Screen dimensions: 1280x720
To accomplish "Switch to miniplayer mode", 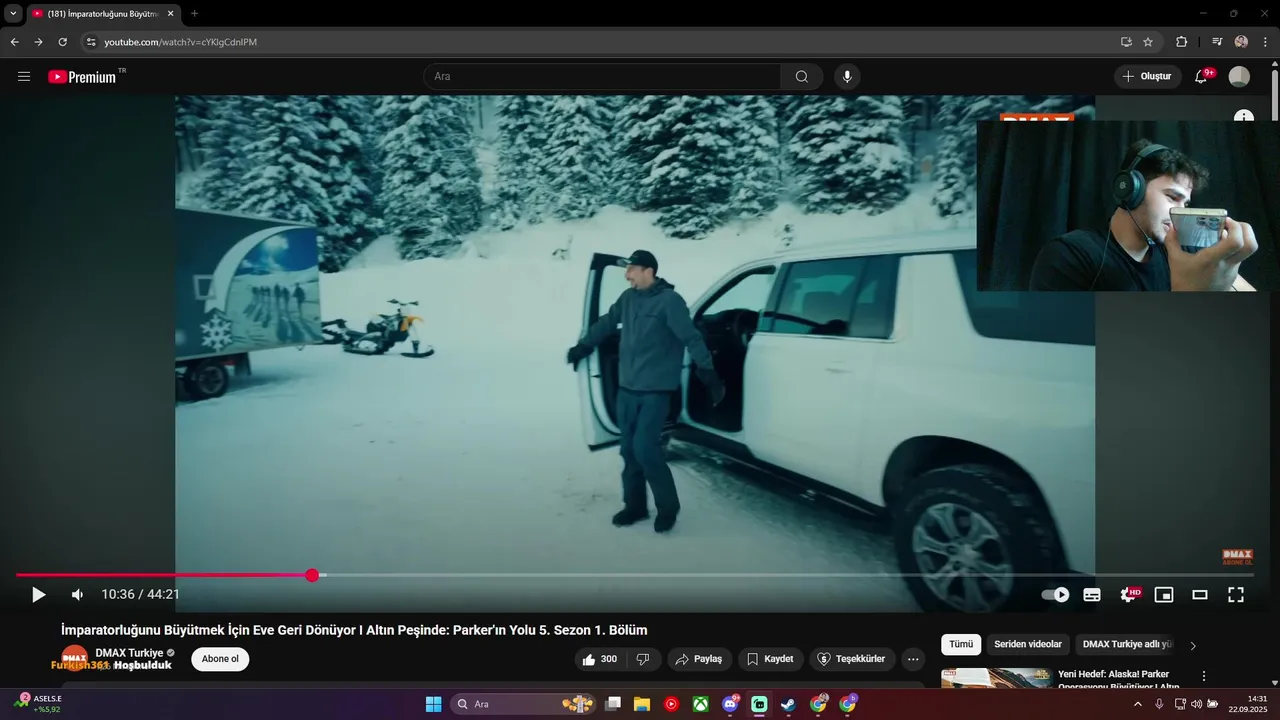I will (1164, 595).
